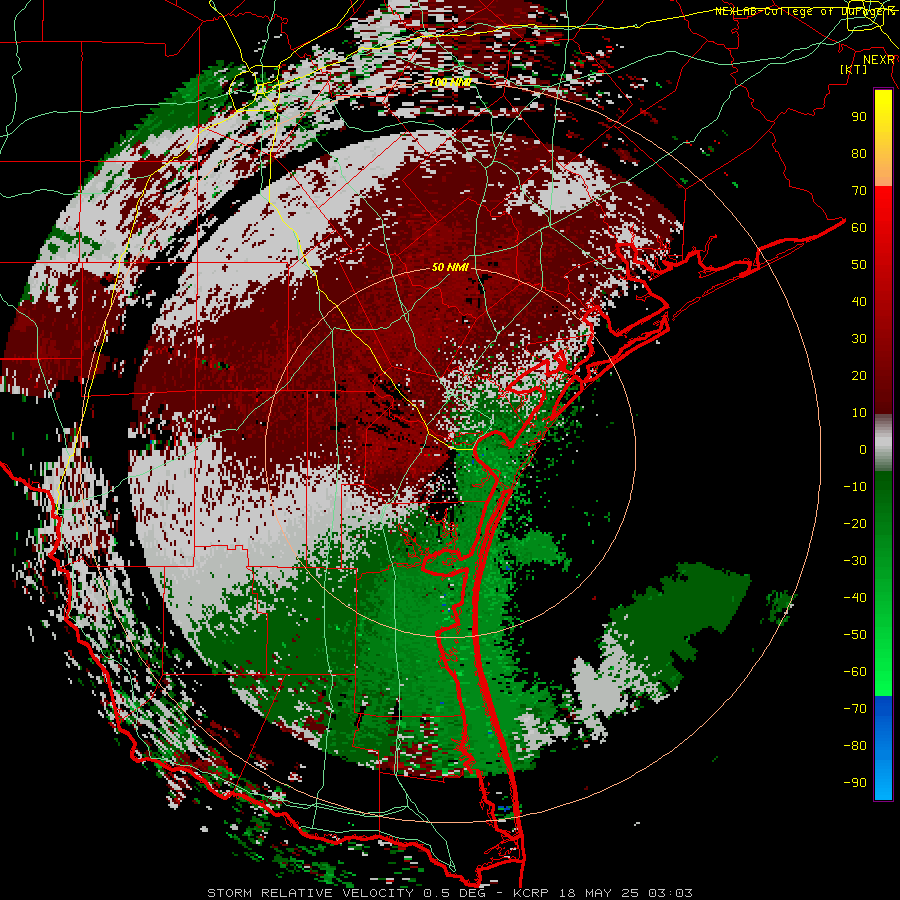This screenshot has height=900, width=900.
Task: Click the positive 30 knot scale label
Action: [x=859, y=339]
